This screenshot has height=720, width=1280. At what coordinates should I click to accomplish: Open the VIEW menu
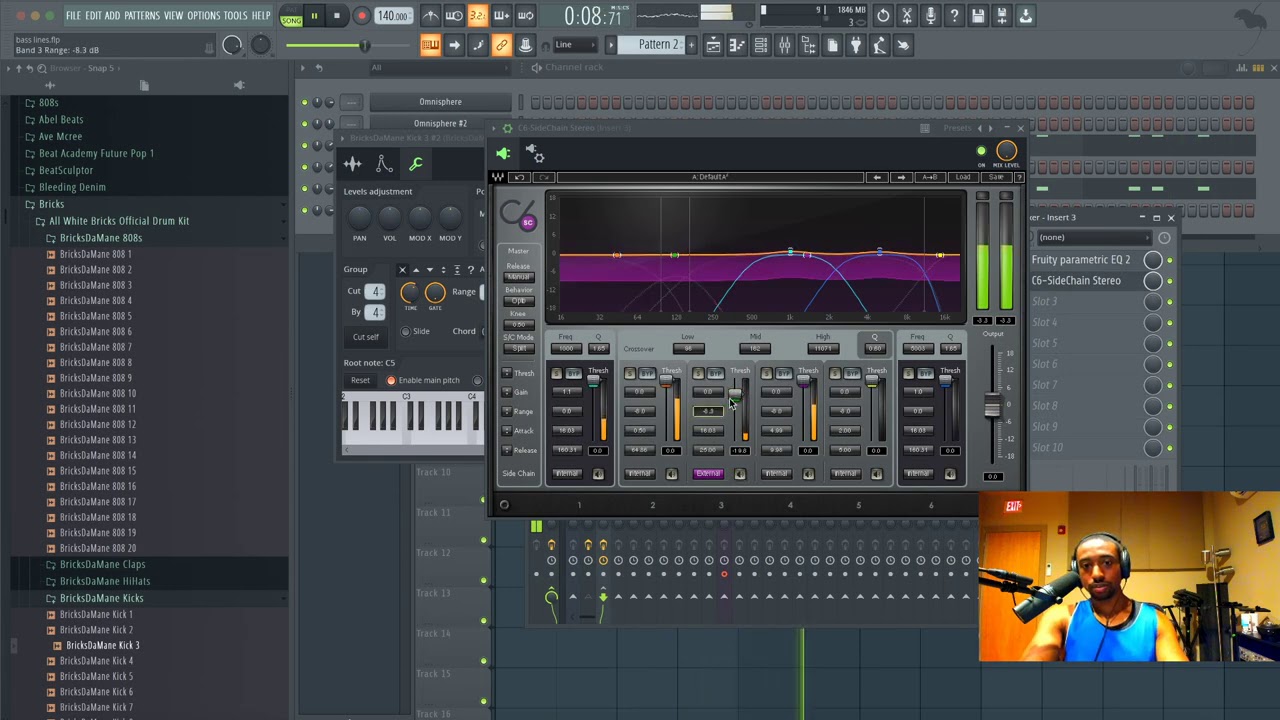pyautogui.click(x=174, y=16)
